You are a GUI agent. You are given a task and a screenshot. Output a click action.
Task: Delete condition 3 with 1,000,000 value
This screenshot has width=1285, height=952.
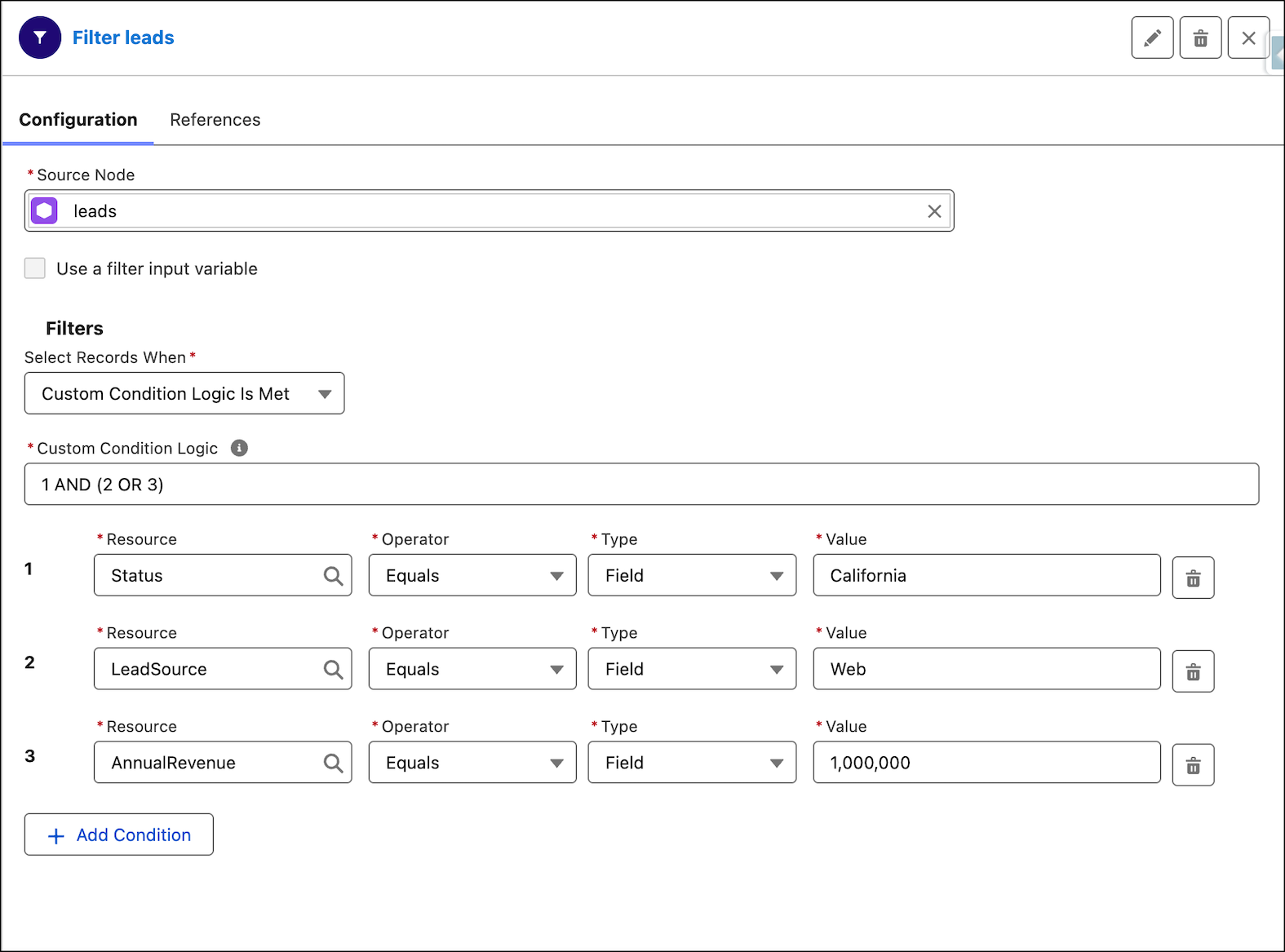point(1193,765)
